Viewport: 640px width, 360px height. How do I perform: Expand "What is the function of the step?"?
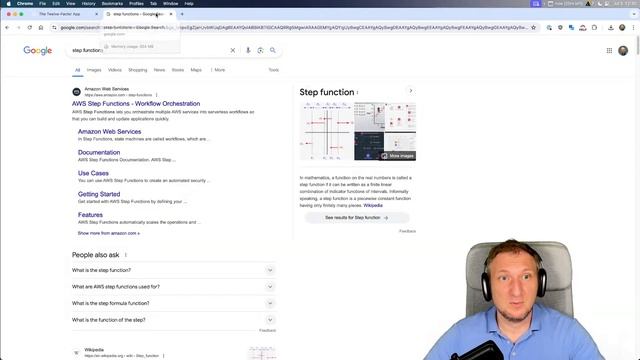pos(174,320)
